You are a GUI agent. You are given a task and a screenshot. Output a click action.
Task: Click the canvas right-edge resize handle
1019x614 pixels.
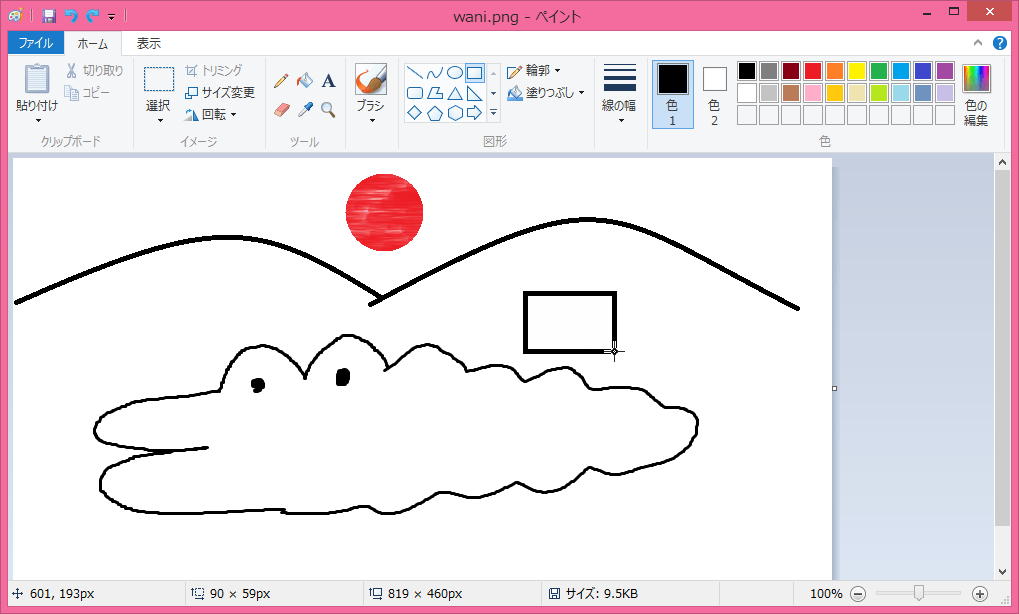[x=834, y=389]
